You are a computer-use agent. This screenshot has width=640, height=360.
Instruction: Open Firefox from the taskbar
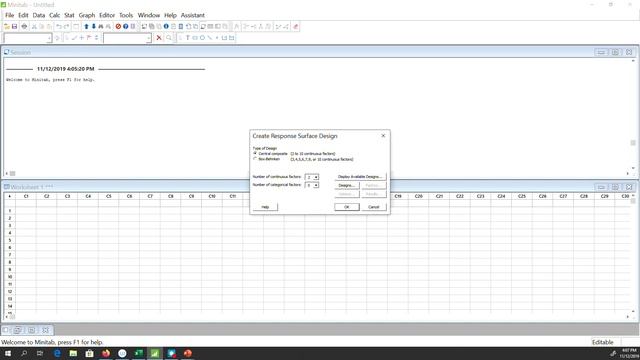coord(106,353)
